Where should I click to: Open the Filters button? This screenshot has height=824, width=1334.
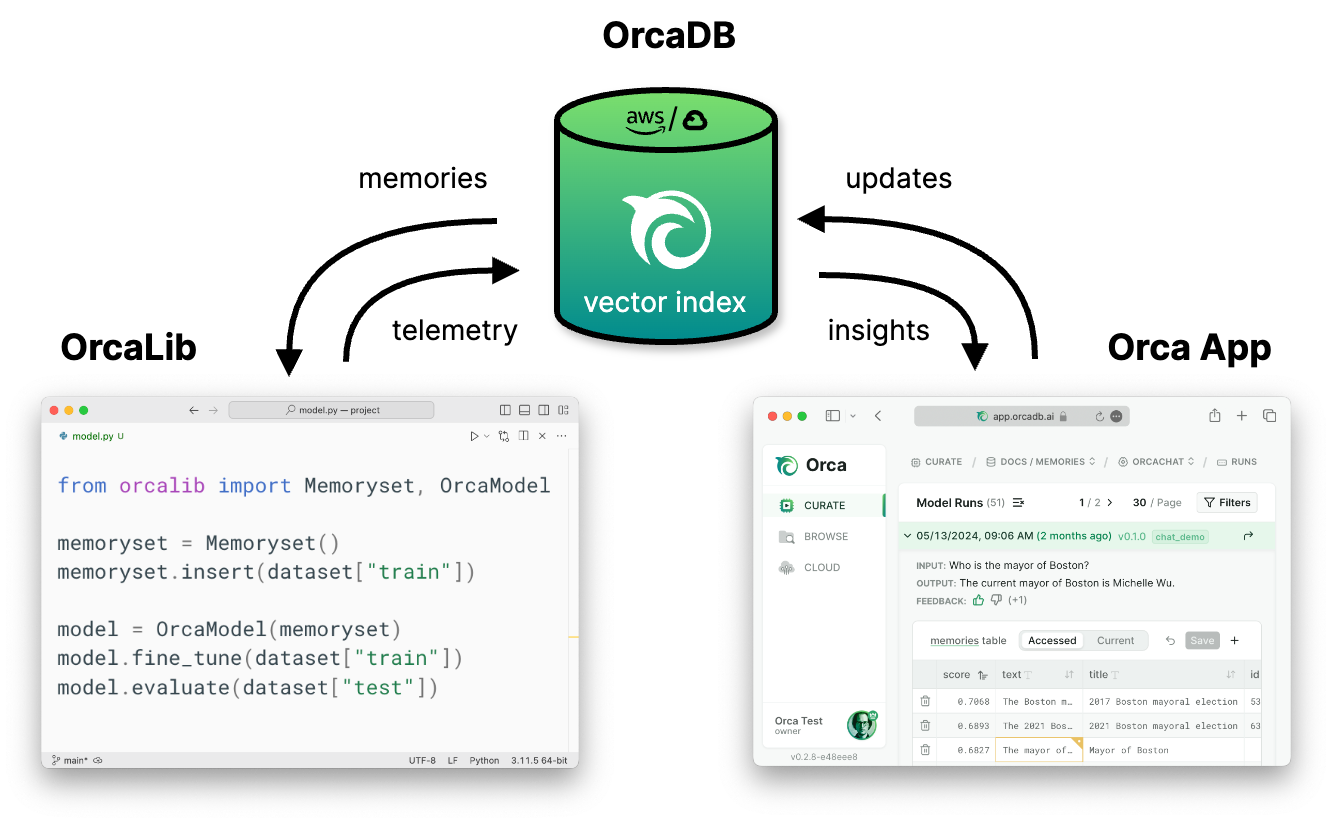pos(1227,503)
